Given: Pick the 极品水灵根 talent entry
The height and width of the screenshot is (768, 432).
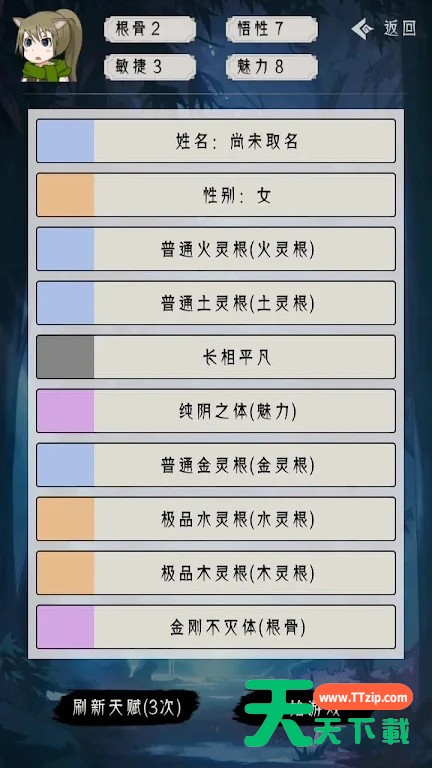Looking at the screenshot, I should coord(216,519).
